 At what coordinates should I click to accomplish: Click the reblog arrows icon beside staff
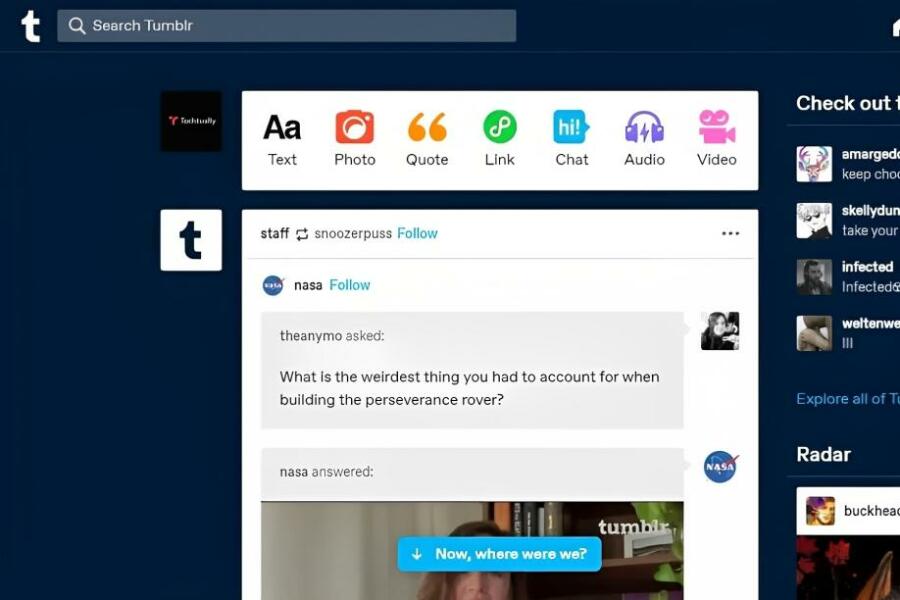302,234
